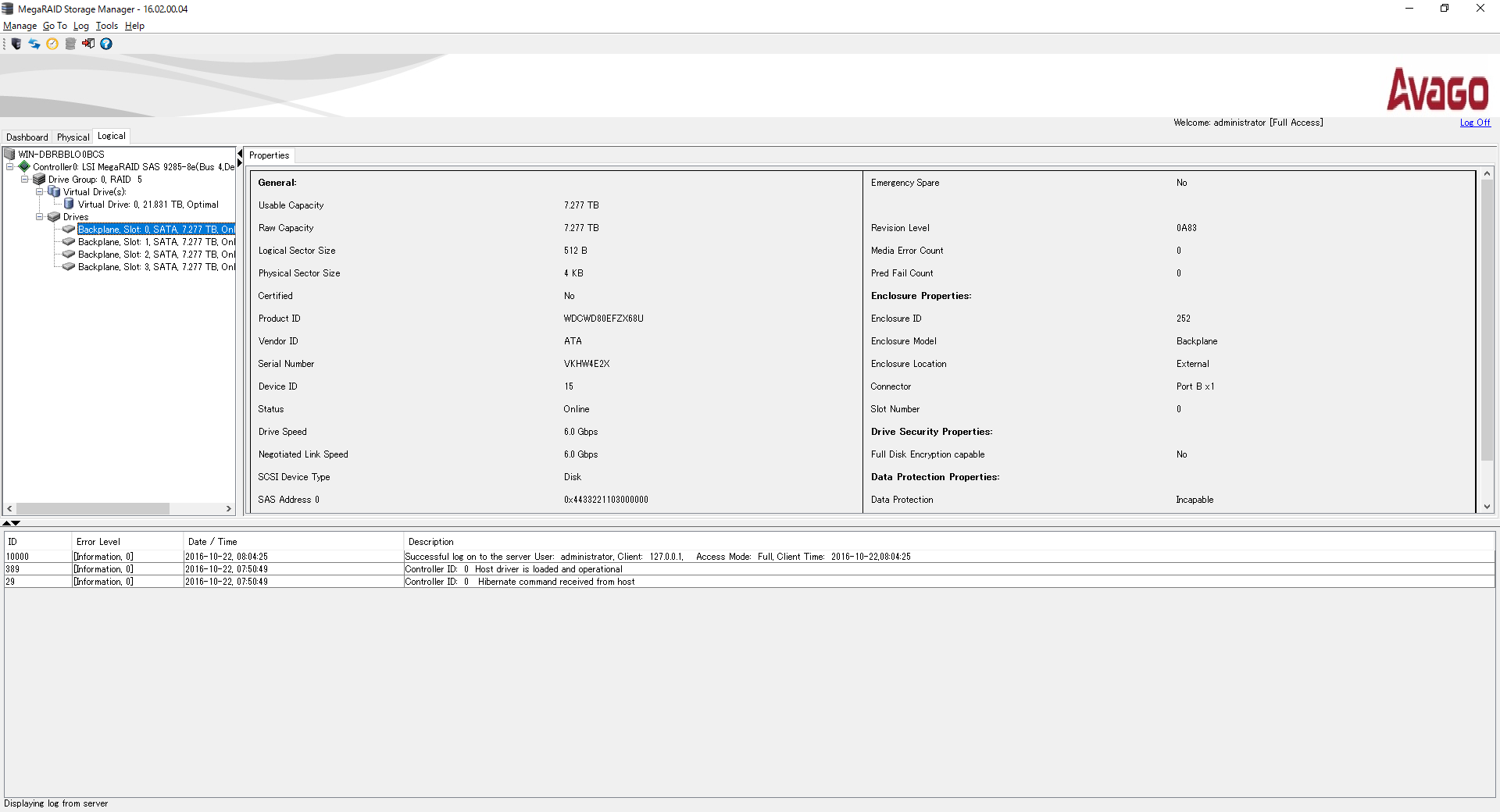This screenshot has width=1500, height=812.
Task: Select log entry ID 10000
Action: tap(749, 557)
